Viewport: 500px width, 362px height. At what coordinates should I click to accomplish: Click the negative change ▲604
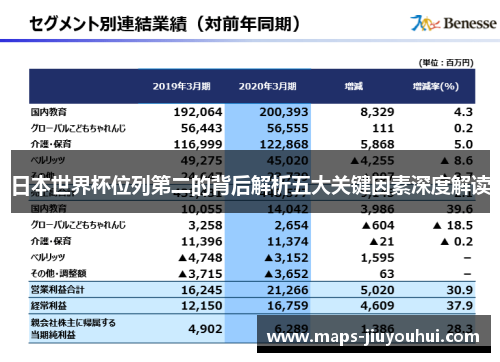pyautogui.click(x=378, y=225)
